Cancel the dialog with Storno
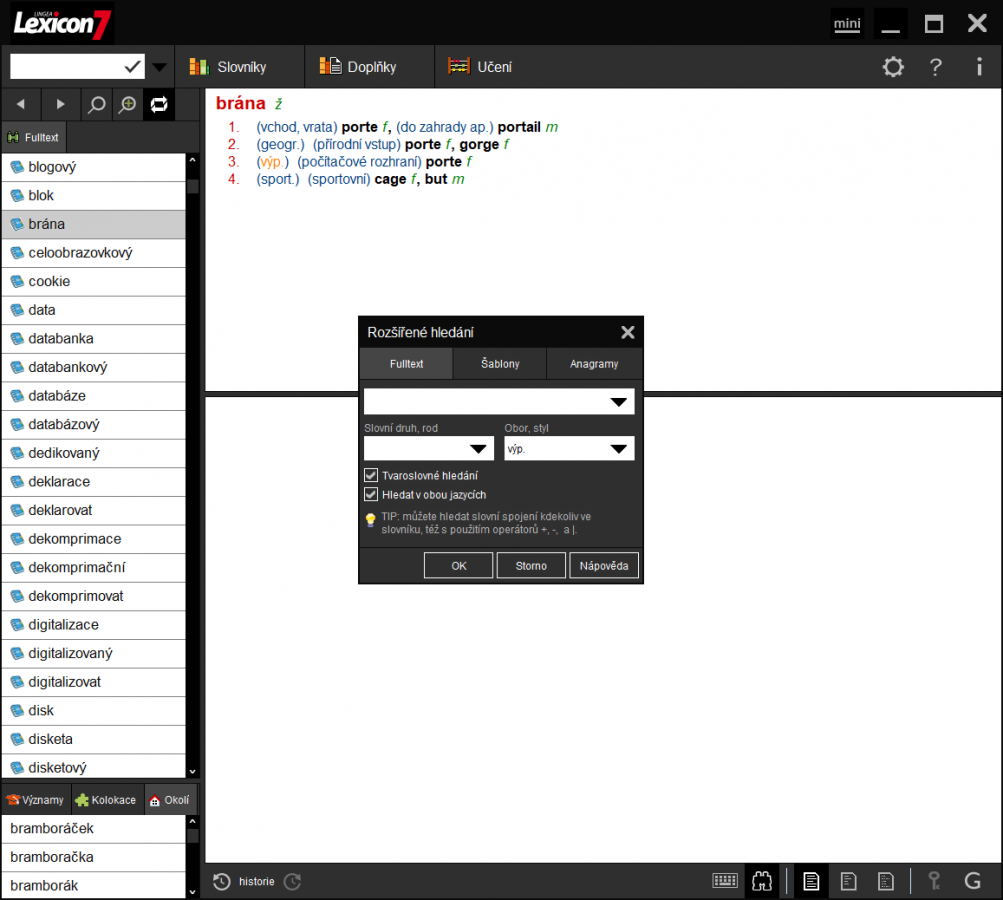This screenshot has width=1003, height=900. click(530, 565)
